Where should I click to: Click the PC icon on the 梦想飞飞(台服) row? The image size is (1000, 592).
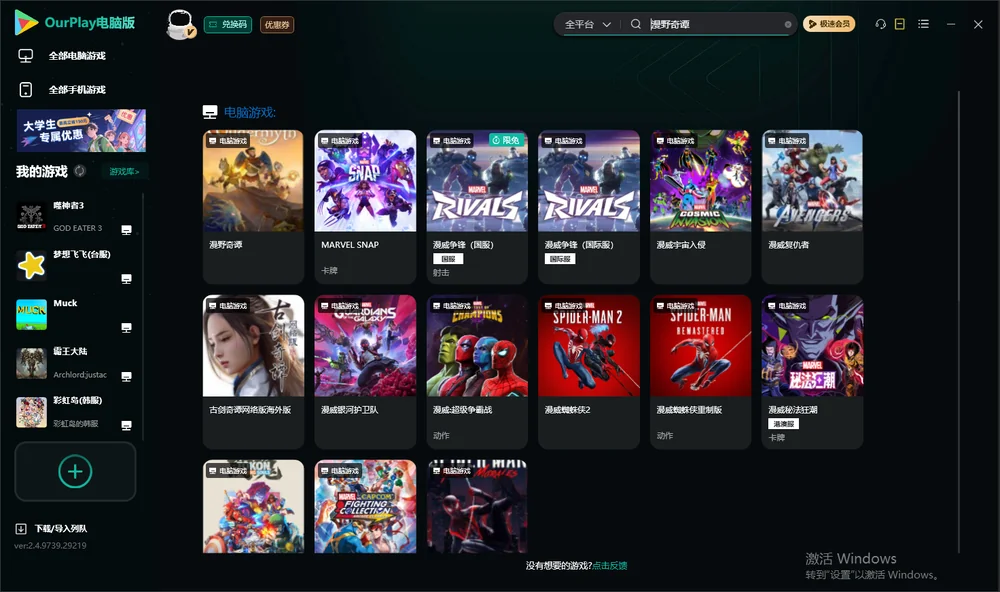coord(126,279)
